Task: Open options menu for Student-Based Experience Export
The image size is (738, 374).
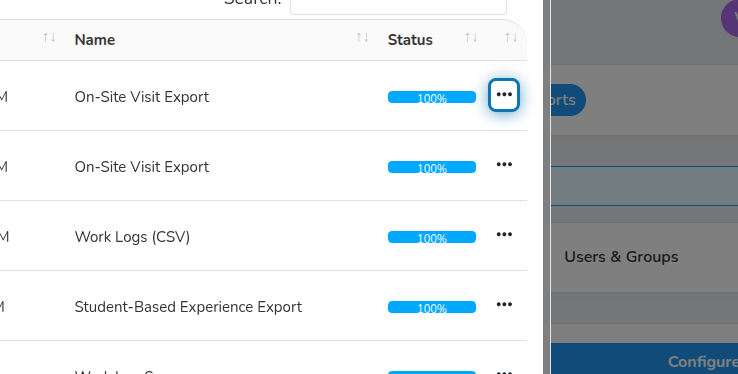Action: [x=504, y=305]
